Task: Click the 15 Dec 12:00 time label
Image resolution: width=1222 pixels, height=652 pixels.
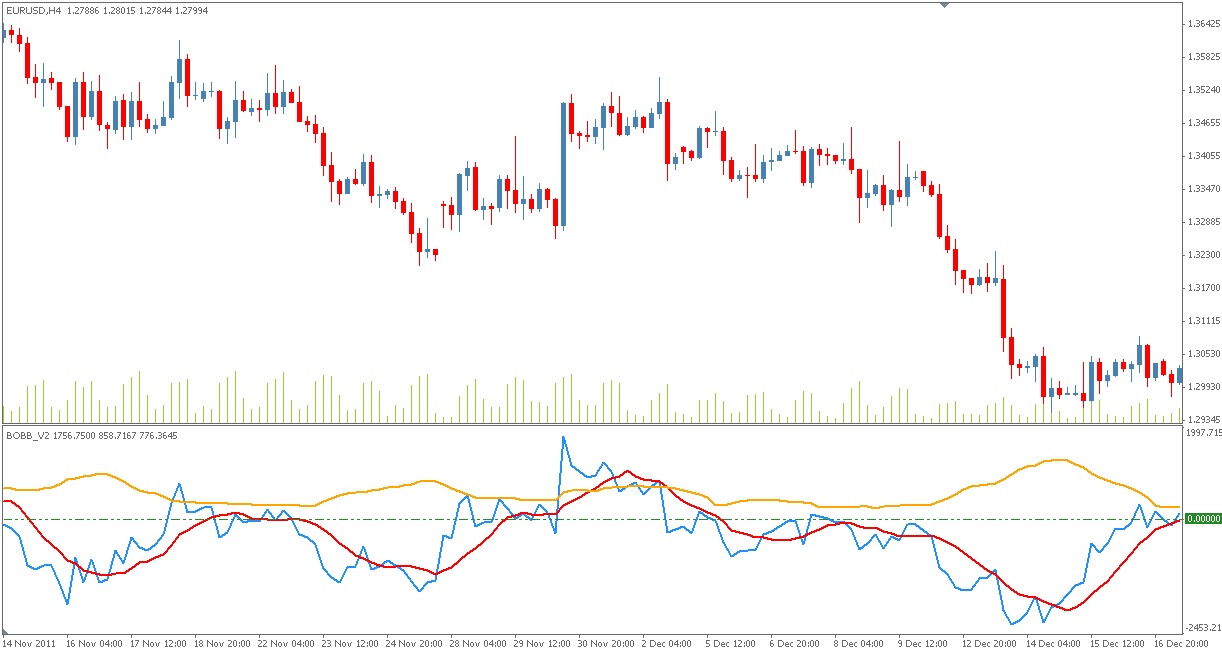Action: (x=1118, y=644)
